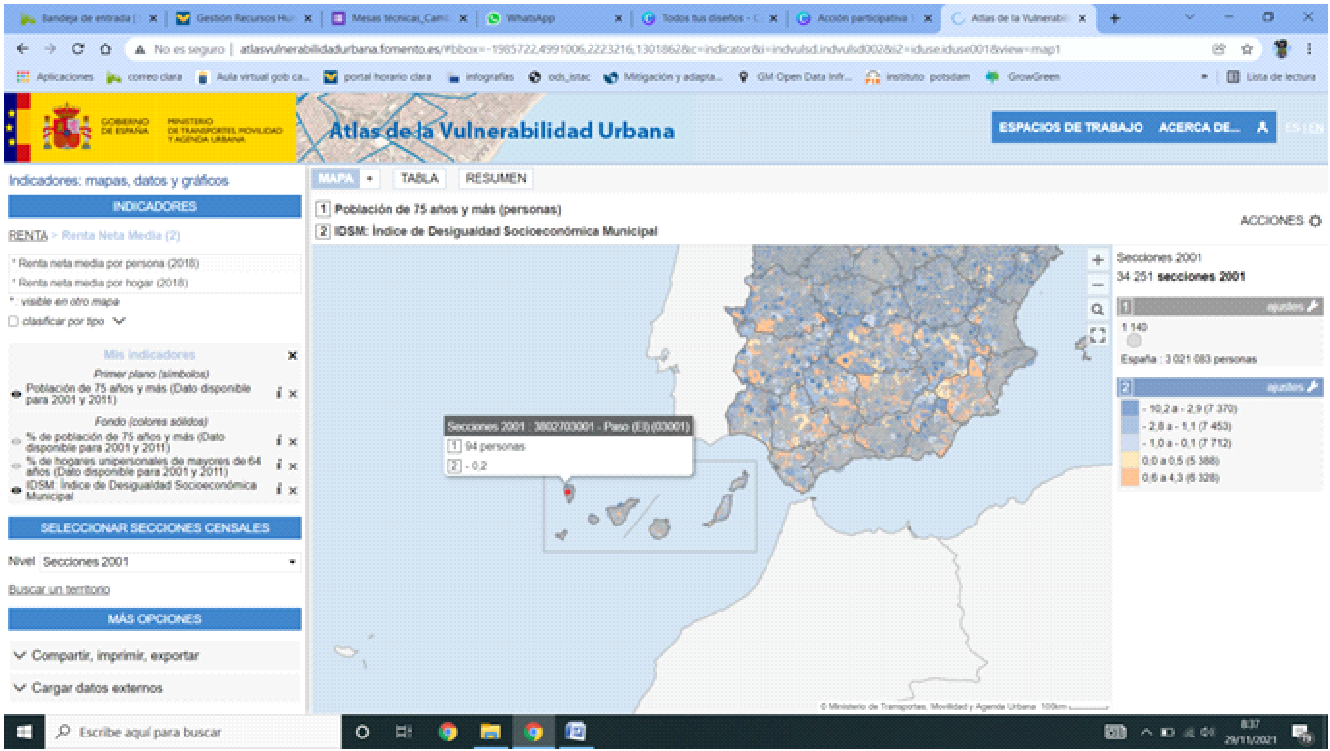1330x751 pixels.
Task: Zoom out of the map with minus button
Action: [1097, 285]
